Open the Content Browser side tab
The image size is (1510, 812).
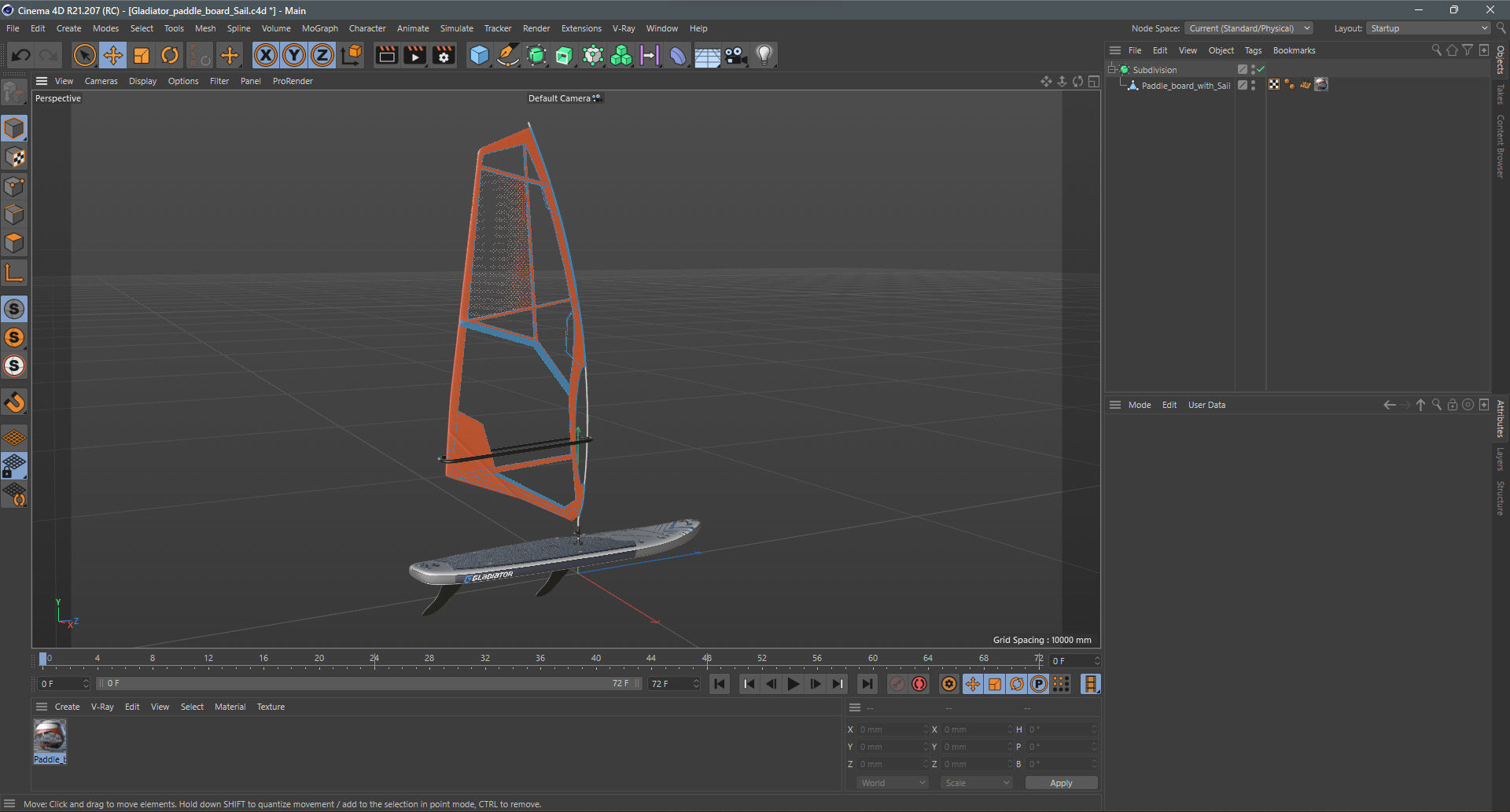coord(1501,147)
